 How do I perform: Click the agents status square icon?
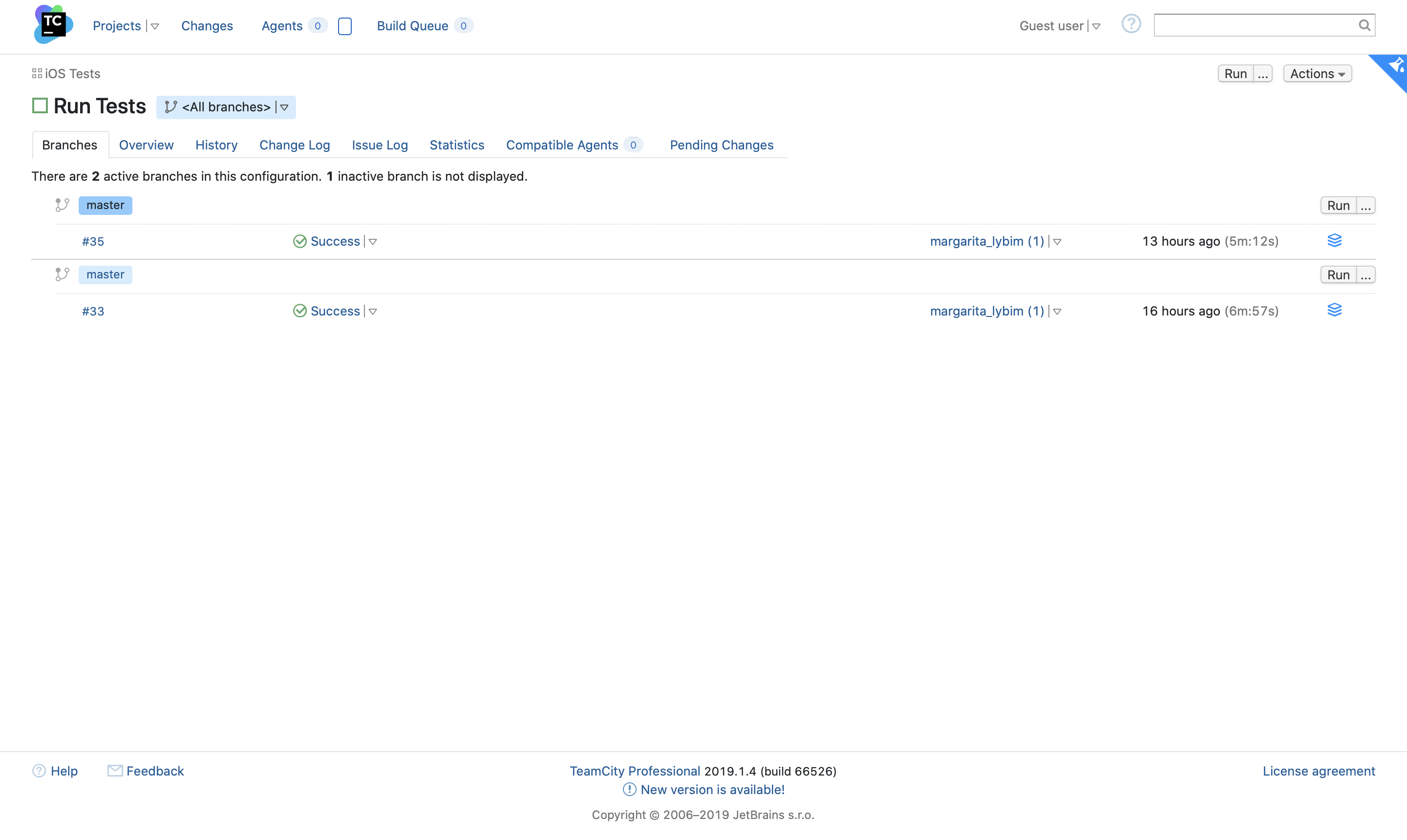click(x=344, y=26)
